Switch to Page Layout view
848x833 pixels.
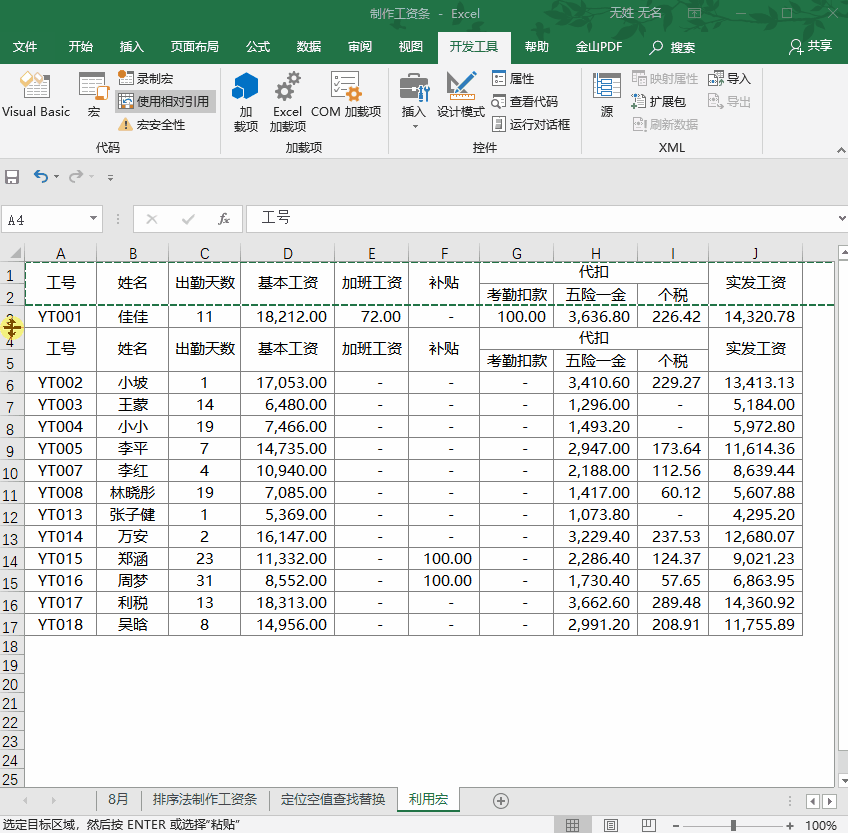(611, 825)
